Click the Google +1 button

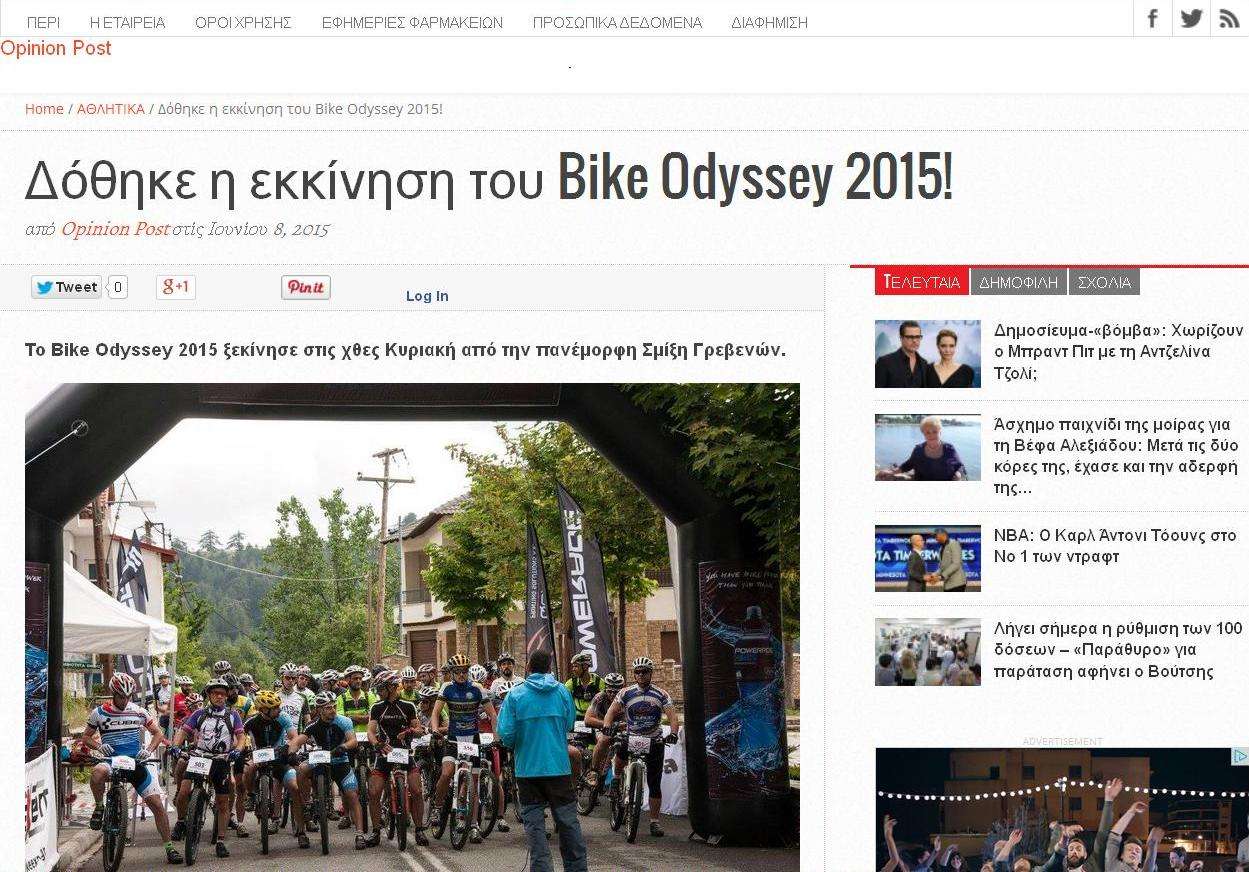tap(176, 287)
